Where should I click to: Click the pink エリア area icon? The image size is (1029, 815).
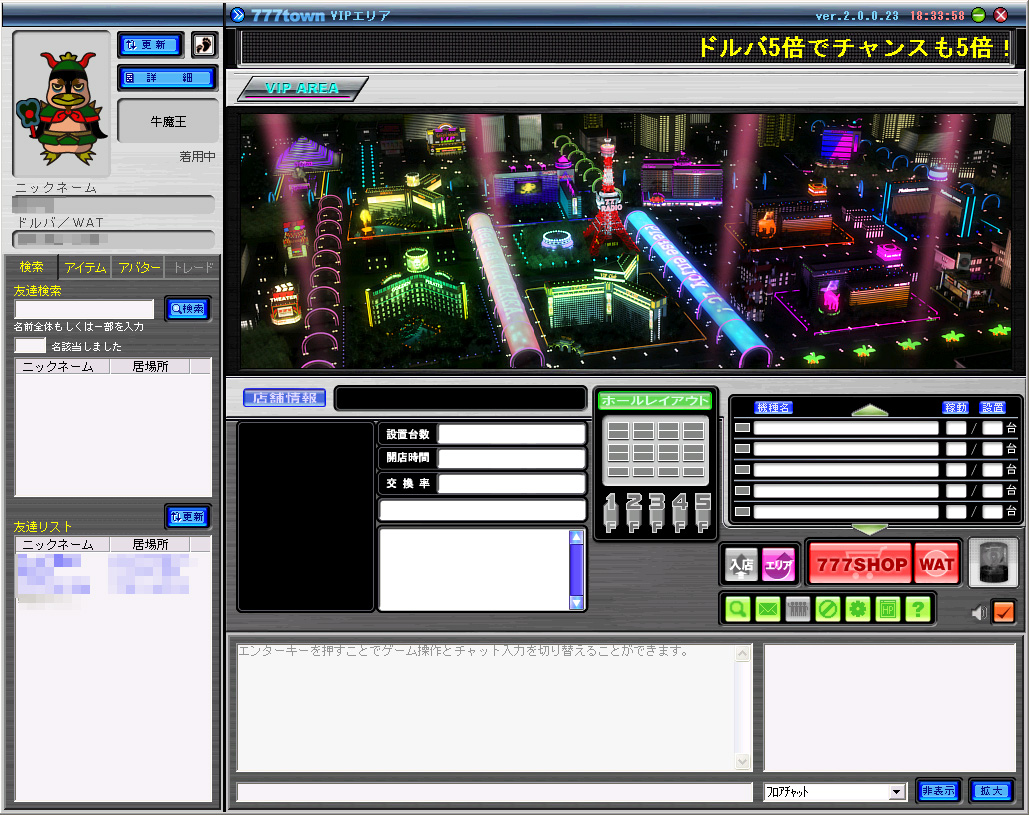[779, 564]
